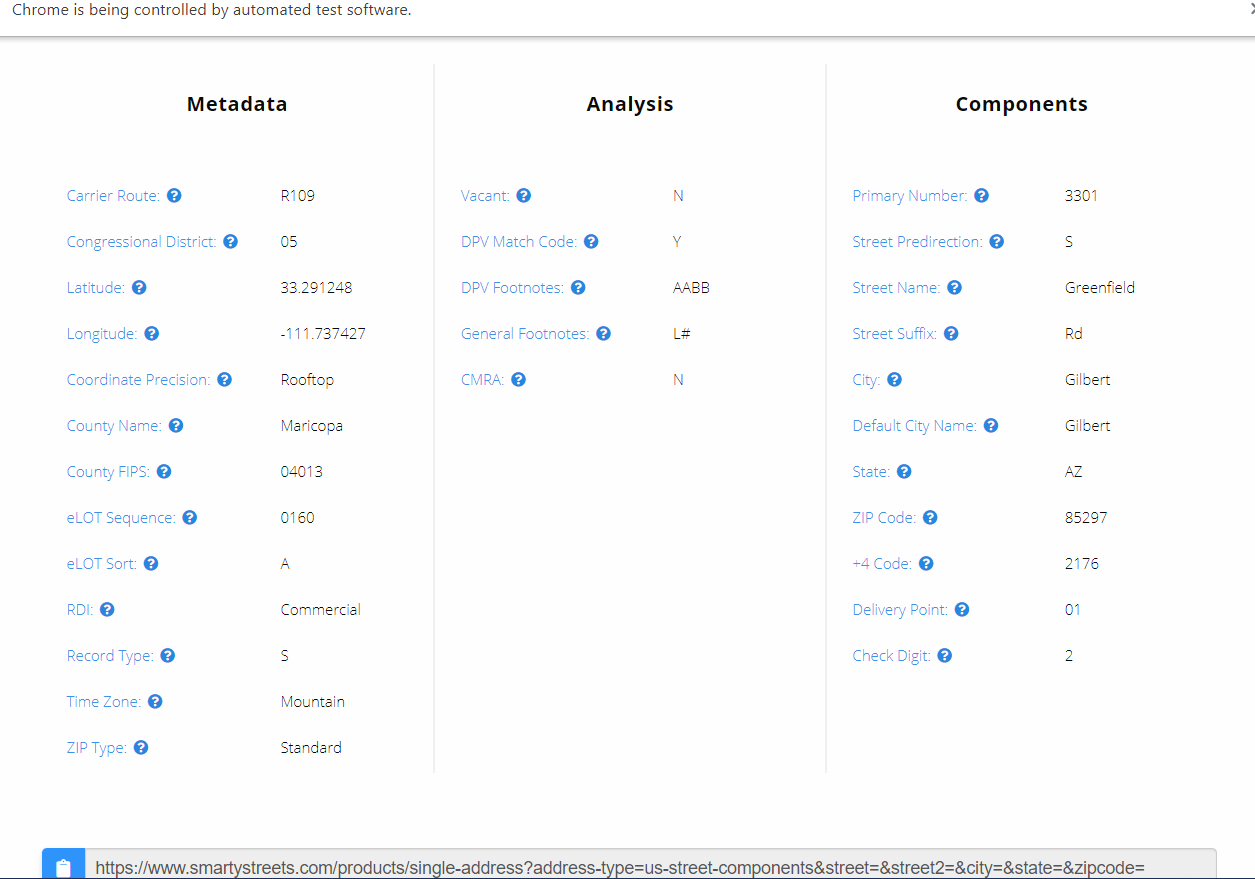
Task: Click question mark next to Street Name
Action: pyautogui.click(x=955, y=288)
